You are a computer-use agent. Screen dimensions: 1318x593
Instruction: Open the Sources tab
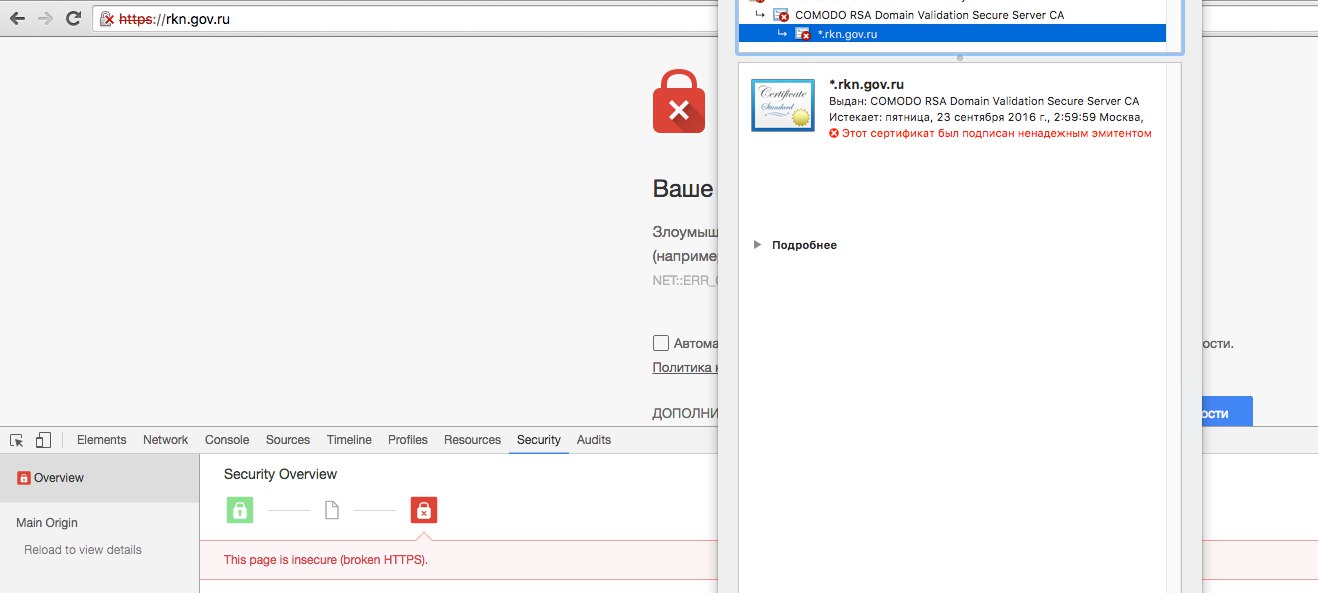click(288, 440)
